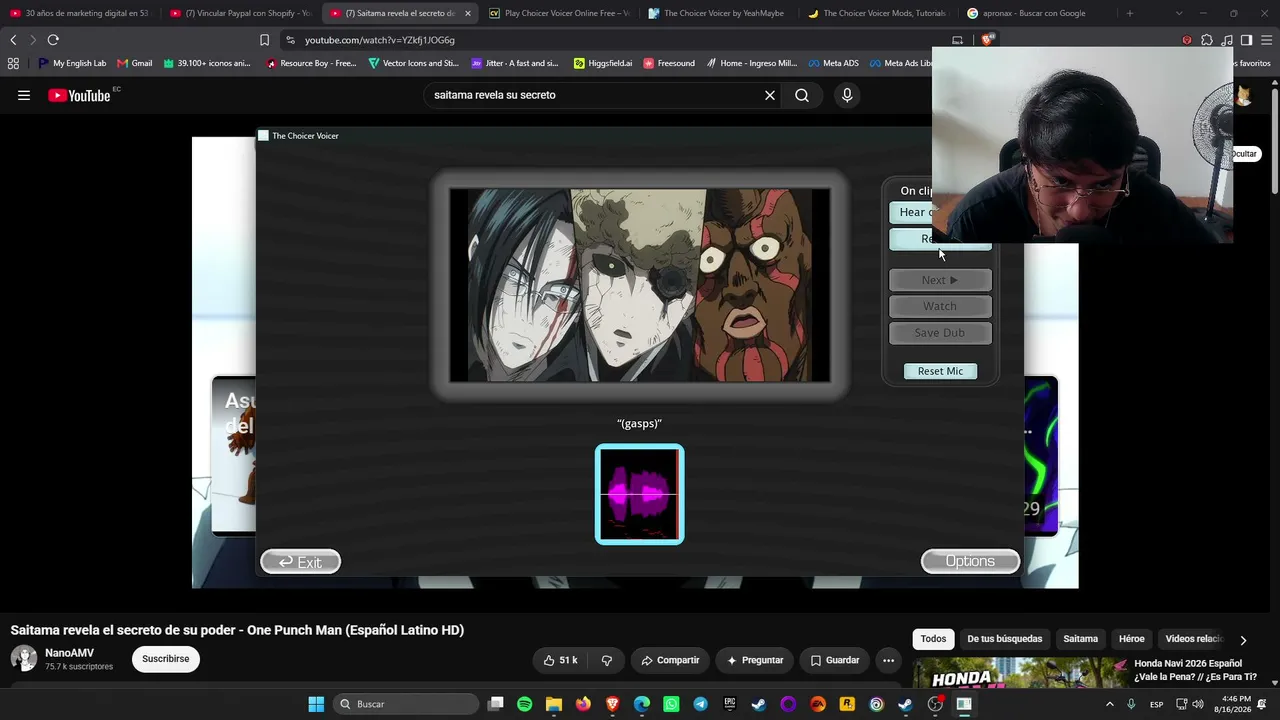
Task: Select the De tus búsquedas chip
Action: coord(1005,639)
